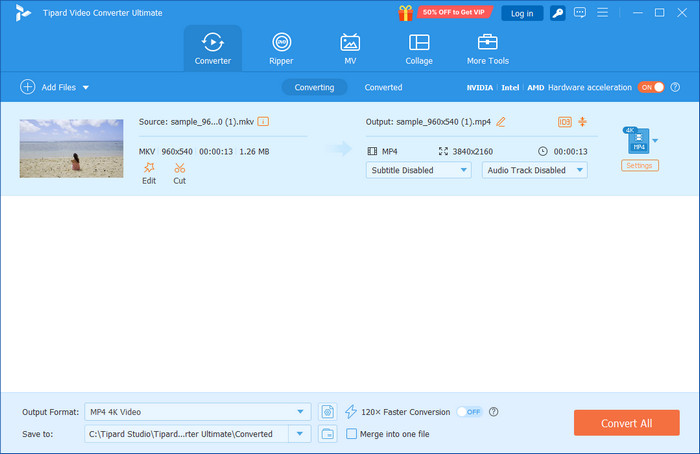Open the output folder icon
700x454 pixels.
pos(327,434)
